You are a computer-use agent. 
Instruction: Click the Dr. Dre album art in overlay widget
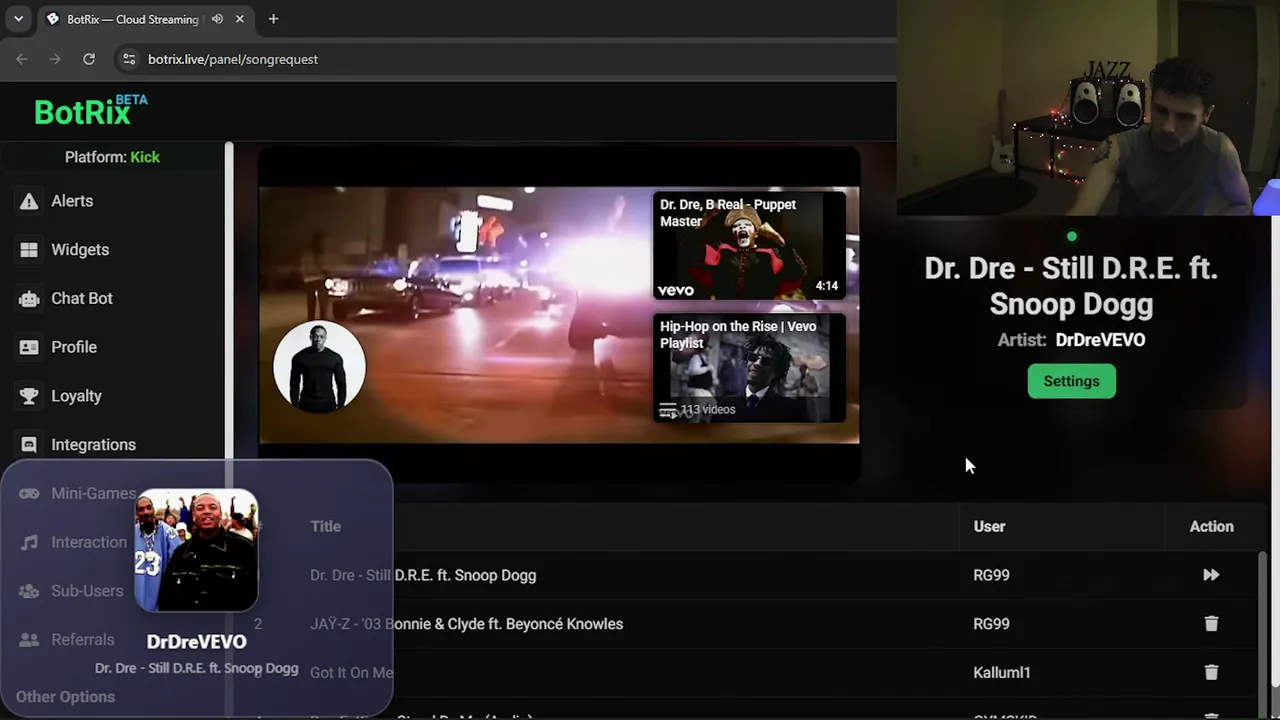(196, 549)
